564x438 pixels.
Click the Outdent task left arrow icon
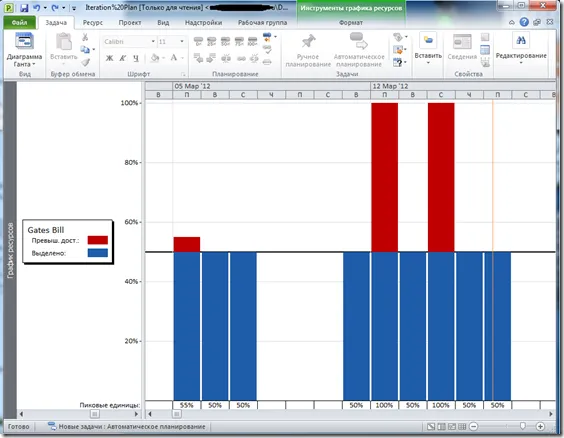coord(198,58)
